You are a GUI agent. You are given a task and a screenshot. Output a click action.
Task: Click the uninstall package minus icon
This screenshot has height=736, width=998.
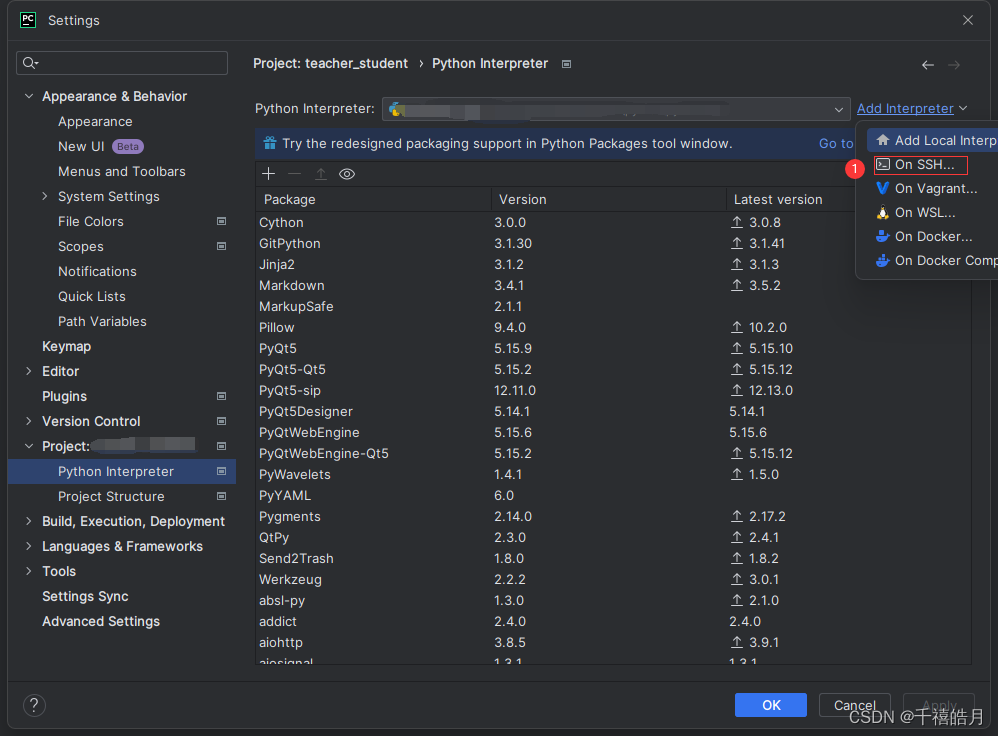[294, 174]
